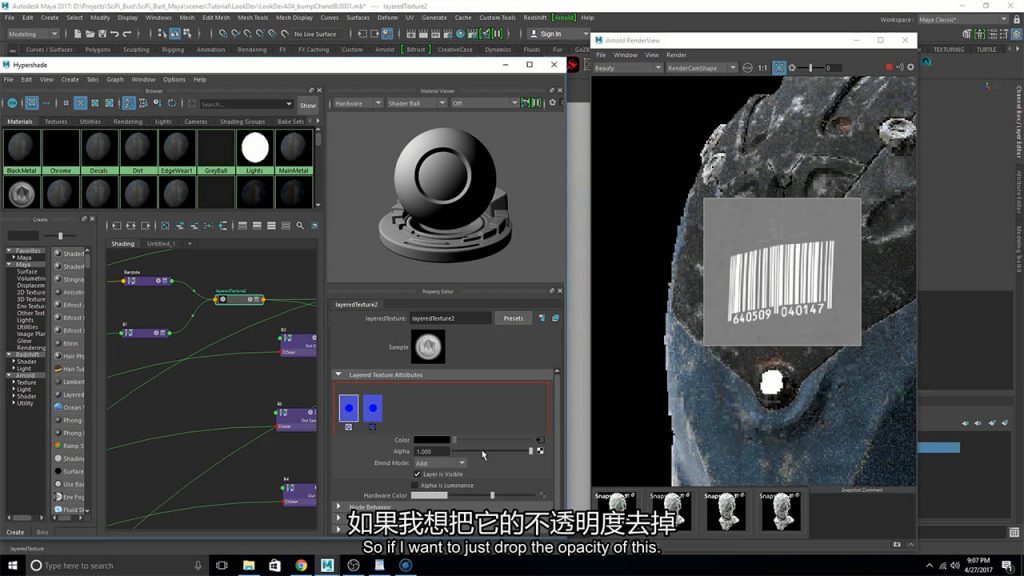Viewport: 1024px width, 576px height.
Task: Open the Hardware renderer dropdown in Material Viewer
Action: tap(357, 103)
